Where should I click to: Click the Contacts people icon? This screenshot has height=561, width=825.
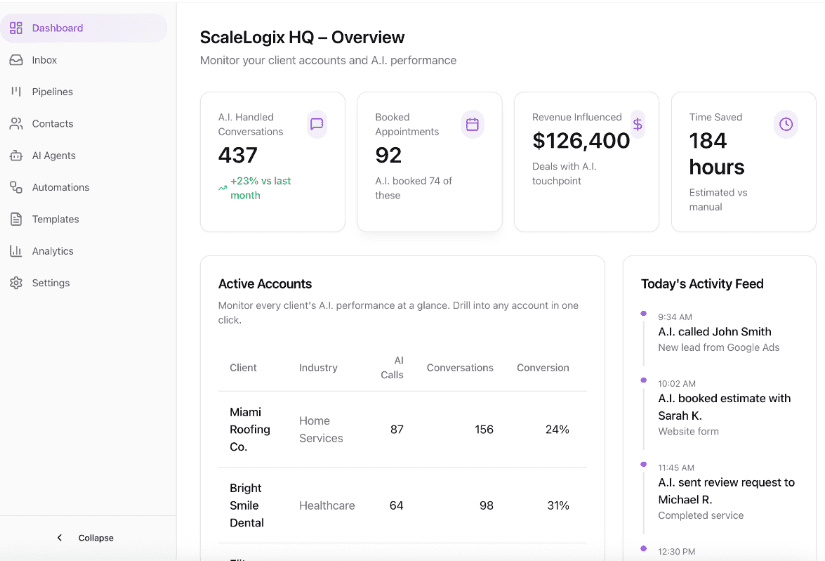(x=16, y=124)
